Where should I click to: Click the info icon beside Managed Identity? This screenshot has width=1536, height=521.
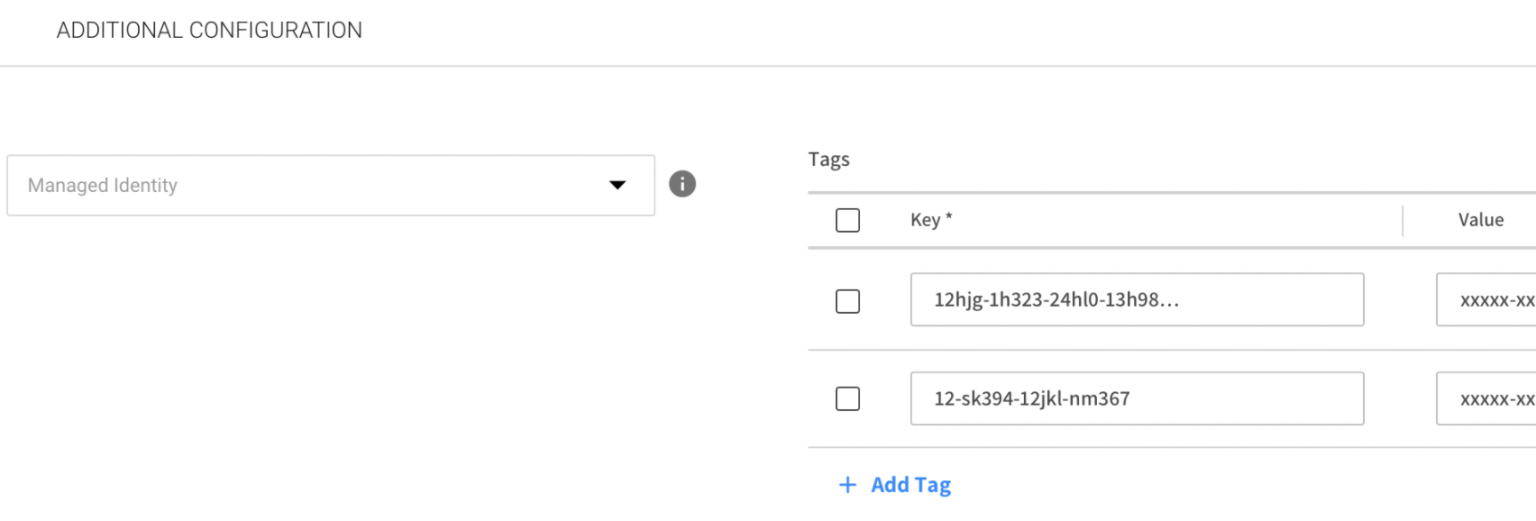coord(682,184)
